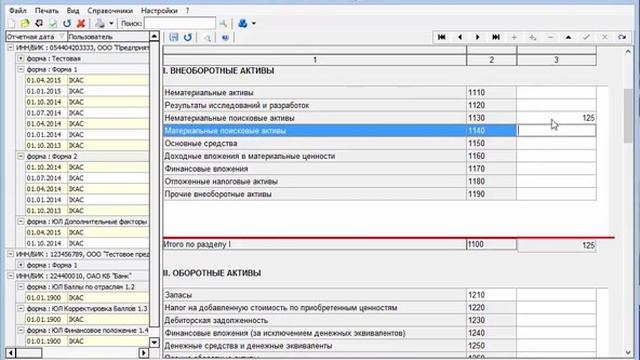Click the up-triangle edit record navigator button

pos(568,37)
